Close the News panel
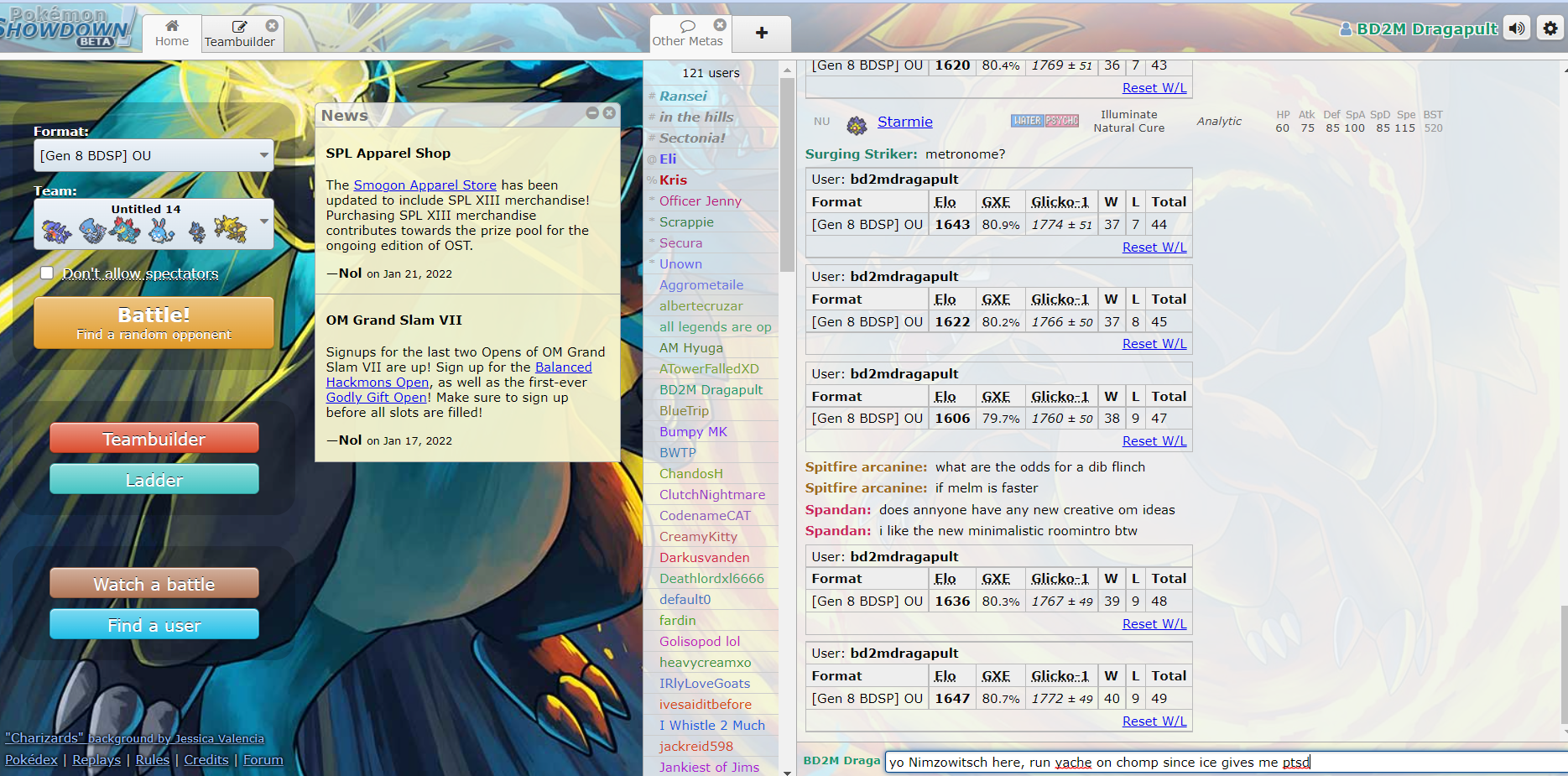 [609, 112]
